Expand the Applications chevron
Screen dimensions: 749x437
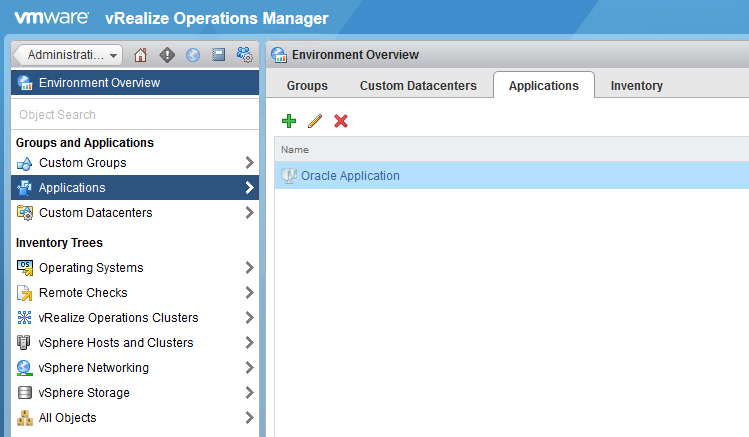249,188
